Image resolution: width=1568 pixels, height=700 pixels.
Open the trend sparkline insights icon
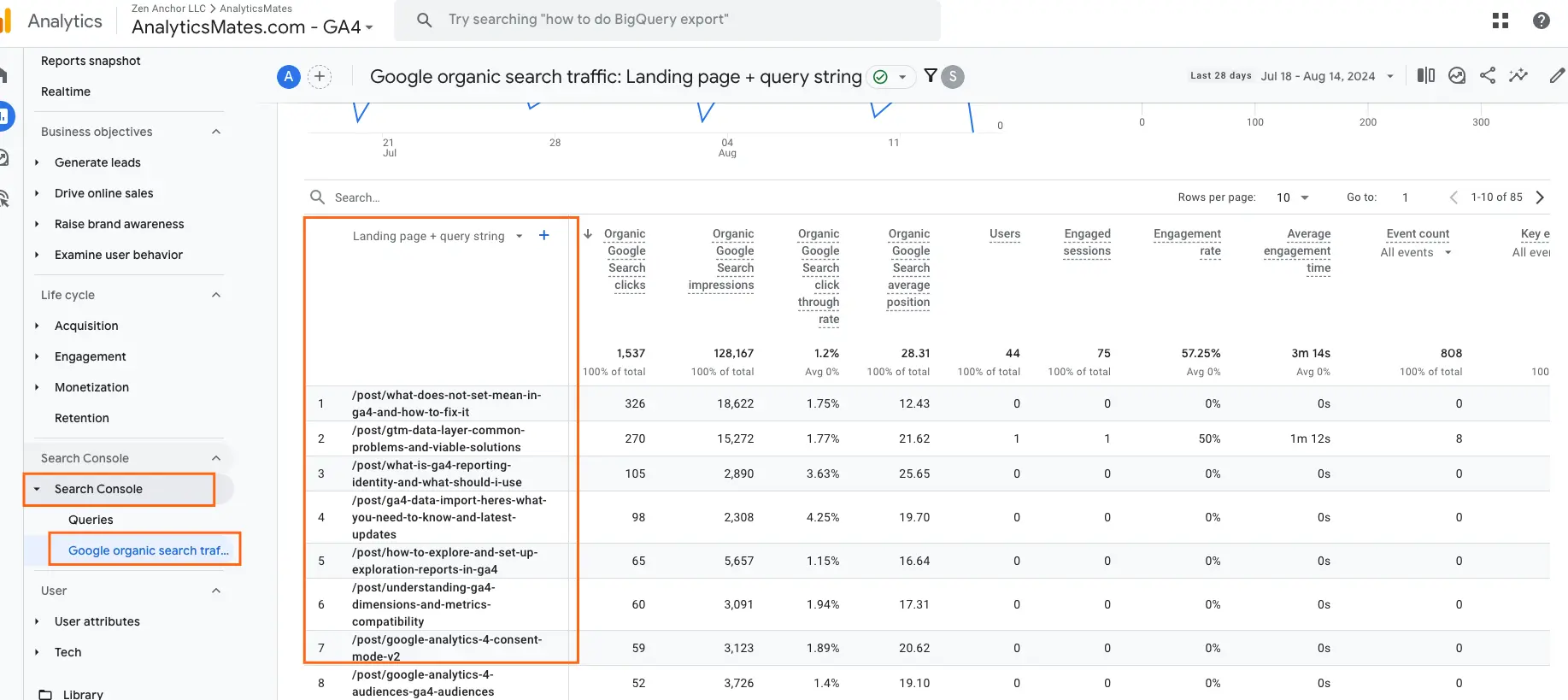pyautogui.click(x=1518, y=76)
